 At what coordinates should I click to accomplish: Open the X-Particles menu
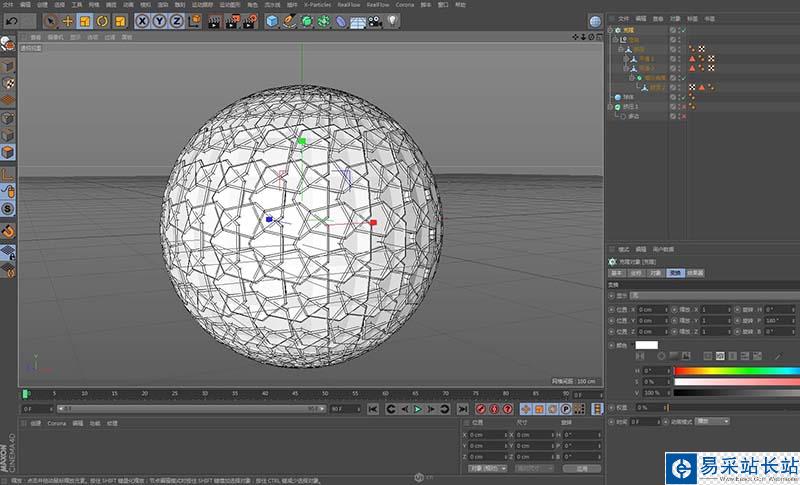(319, 5)
